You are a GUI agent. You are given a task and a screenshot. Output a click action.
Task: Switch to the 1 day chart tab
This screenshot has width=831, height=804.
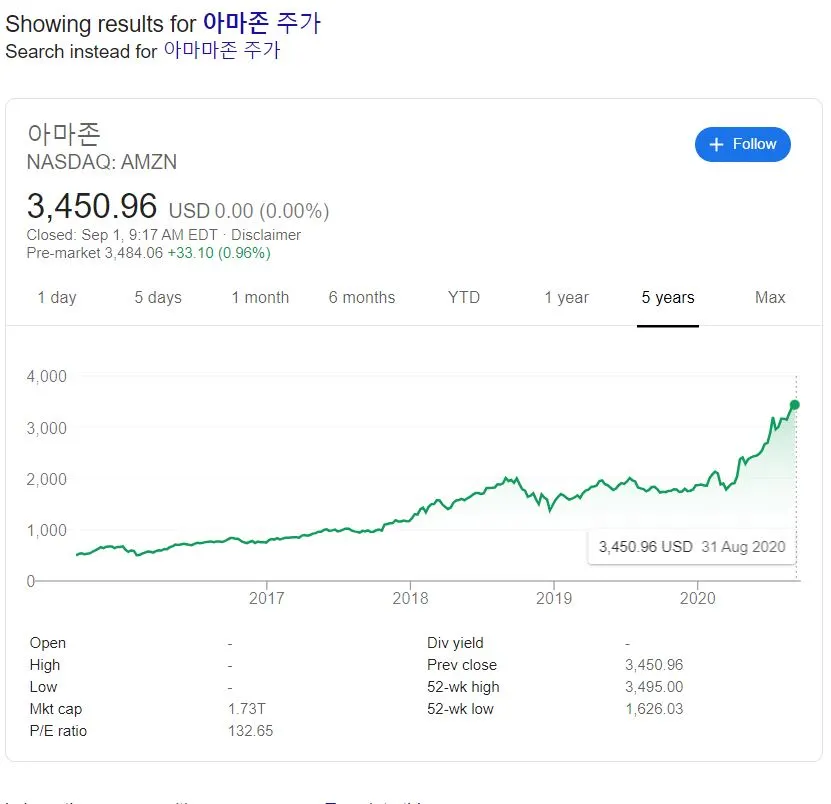[57, 297]
